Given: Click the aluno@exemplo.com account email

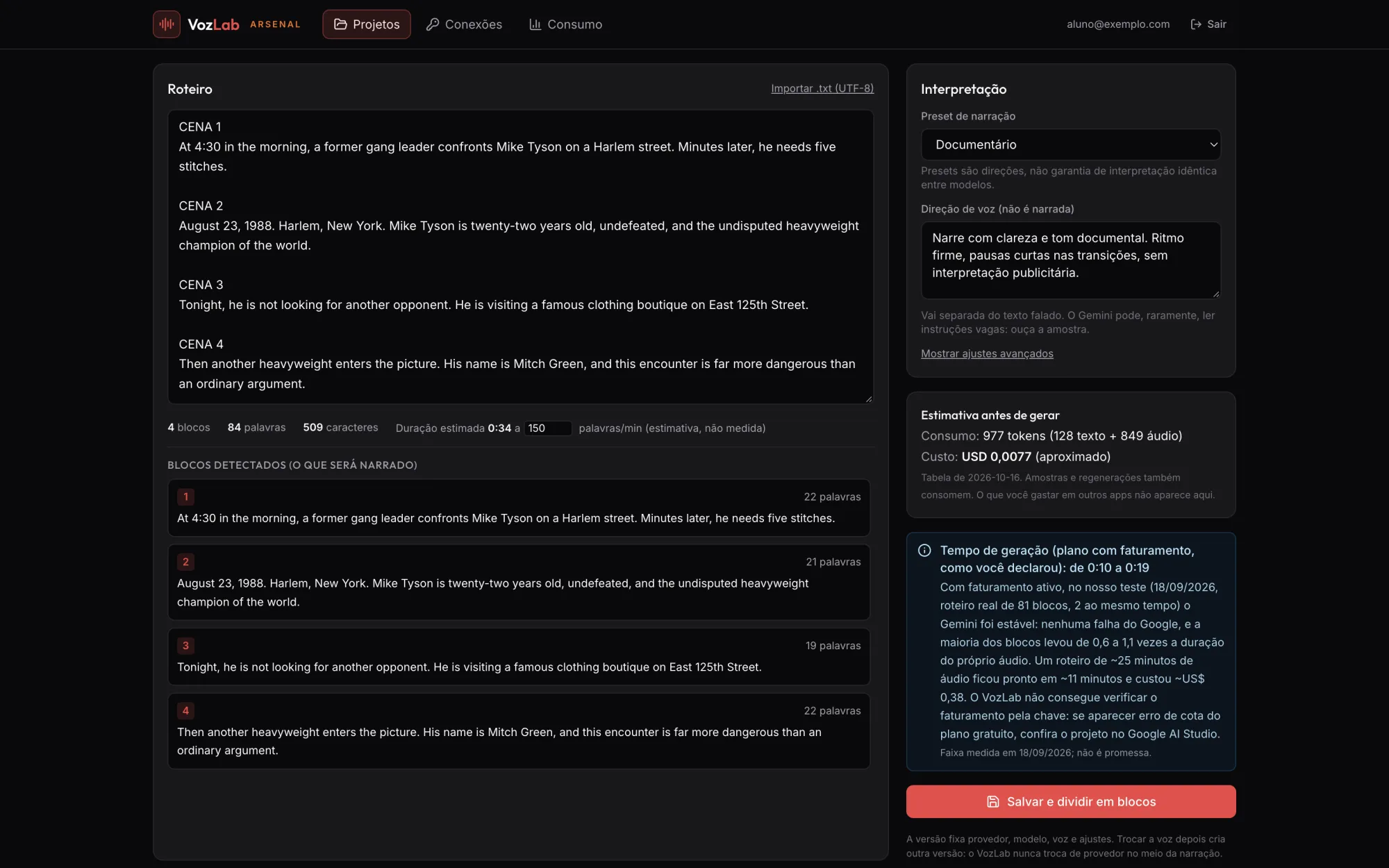Looking at the screenshot, I should tap(1118, 24).
